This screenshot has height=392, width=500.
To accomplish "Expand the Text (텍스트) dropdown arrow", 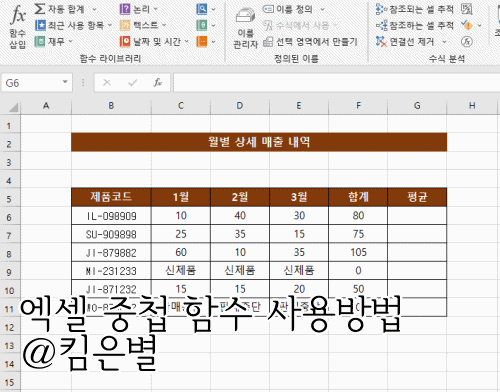I will (164, 25).
